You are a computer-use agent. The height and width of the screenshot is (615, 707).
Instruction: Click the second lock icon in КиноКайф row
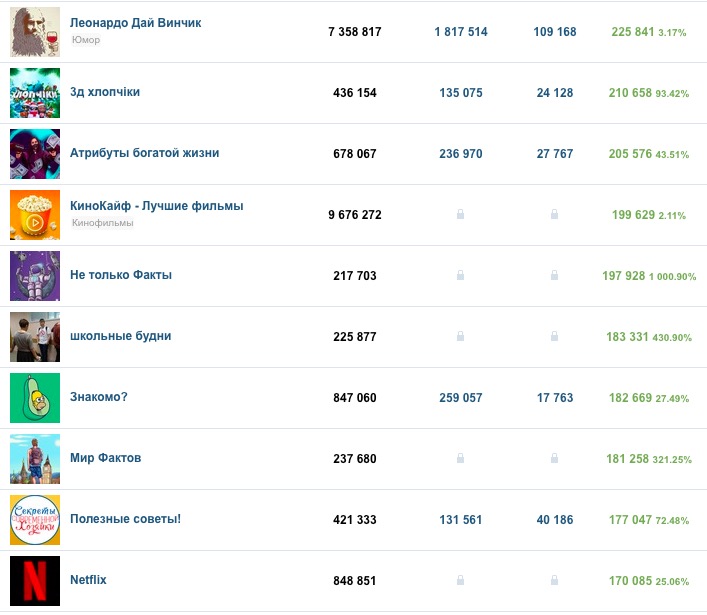[555, 215]
